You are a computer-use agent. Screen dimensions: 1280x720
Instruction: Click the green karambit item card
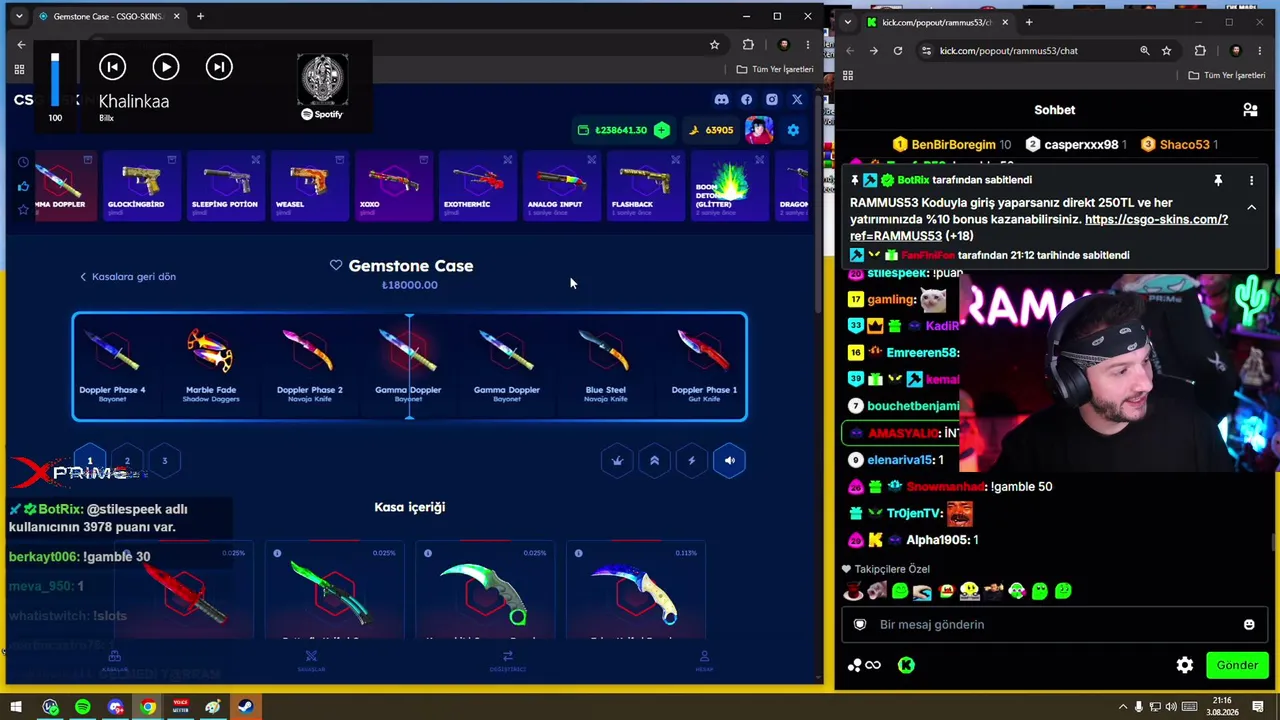485,592
